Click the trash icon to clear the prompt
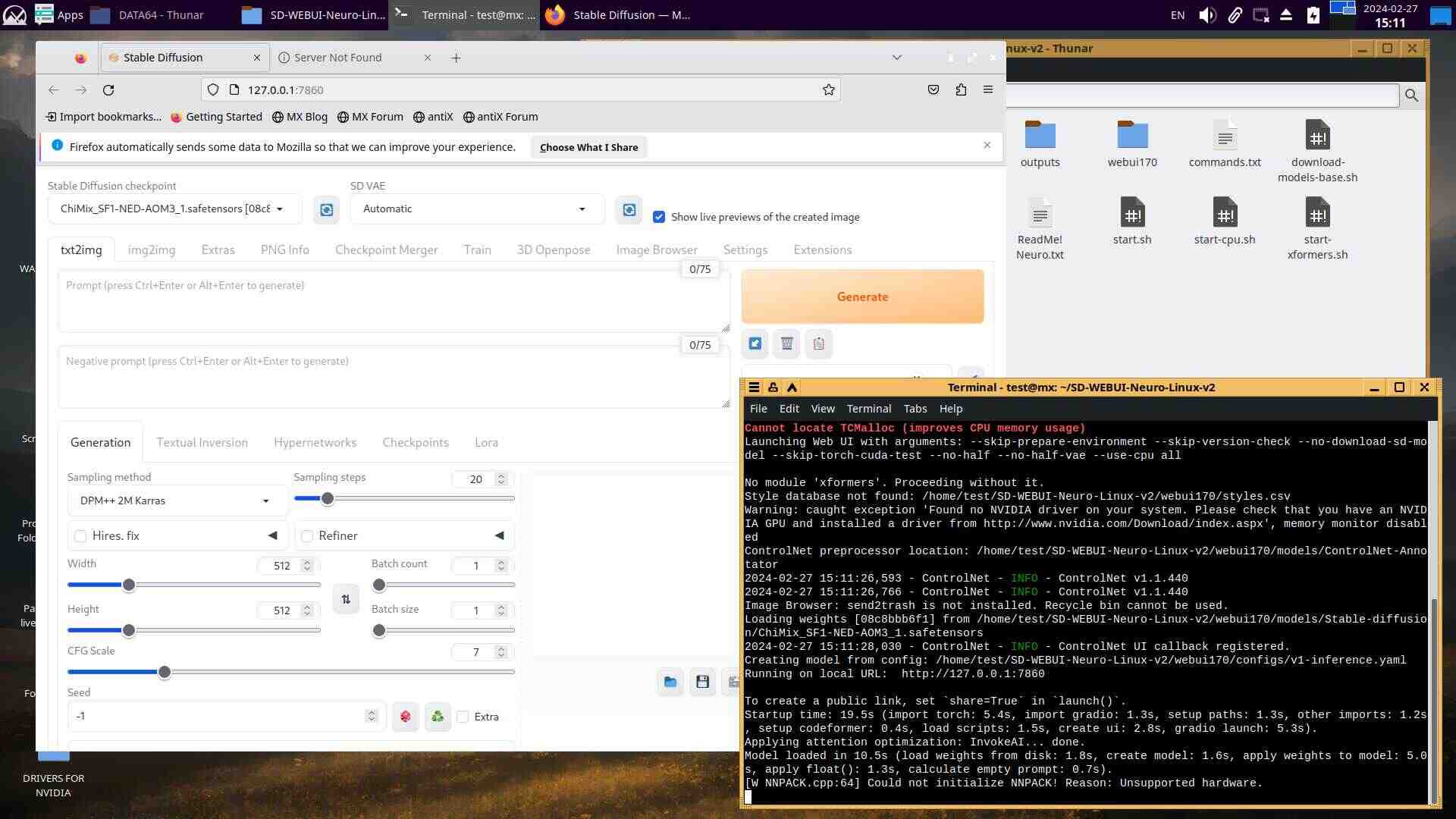The height and width of the screenshot is (819, 1456). click(x=786, y=344)
